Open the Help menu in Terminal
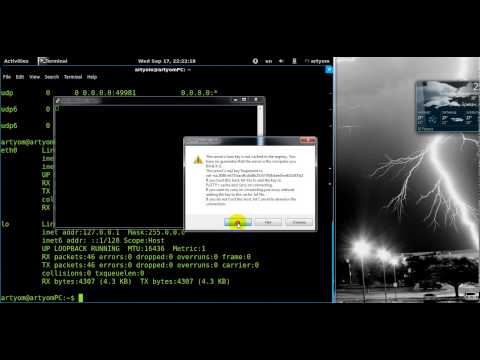 coord(92,77)
